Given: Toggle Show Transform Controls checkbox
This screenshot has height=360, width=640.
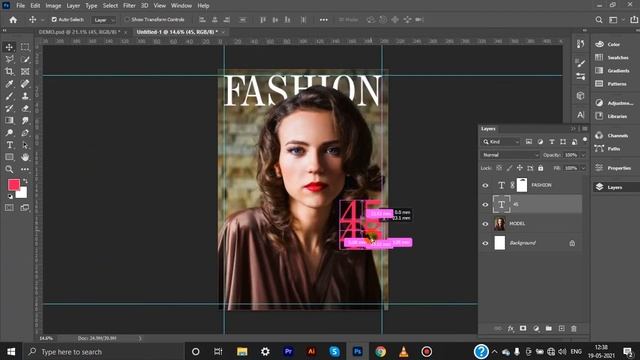Looking at the screenshot, I should click(127, 20).
